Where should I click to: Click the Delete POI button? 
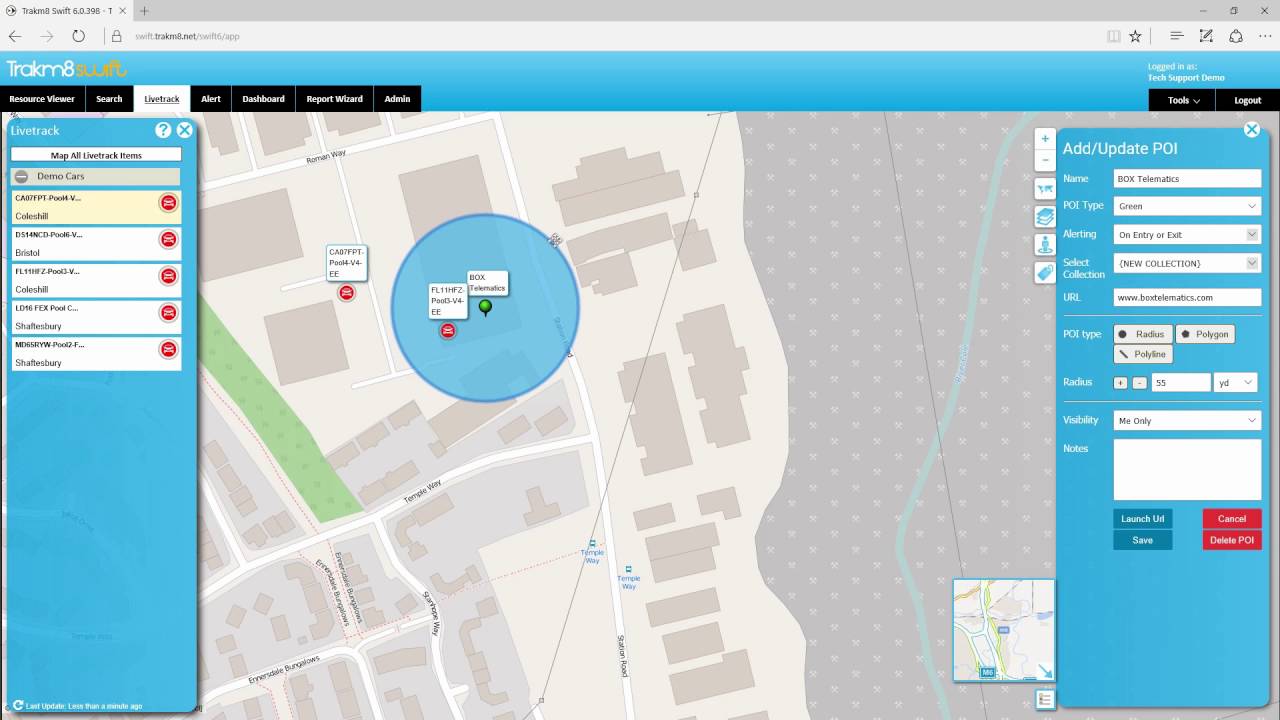1232,540
